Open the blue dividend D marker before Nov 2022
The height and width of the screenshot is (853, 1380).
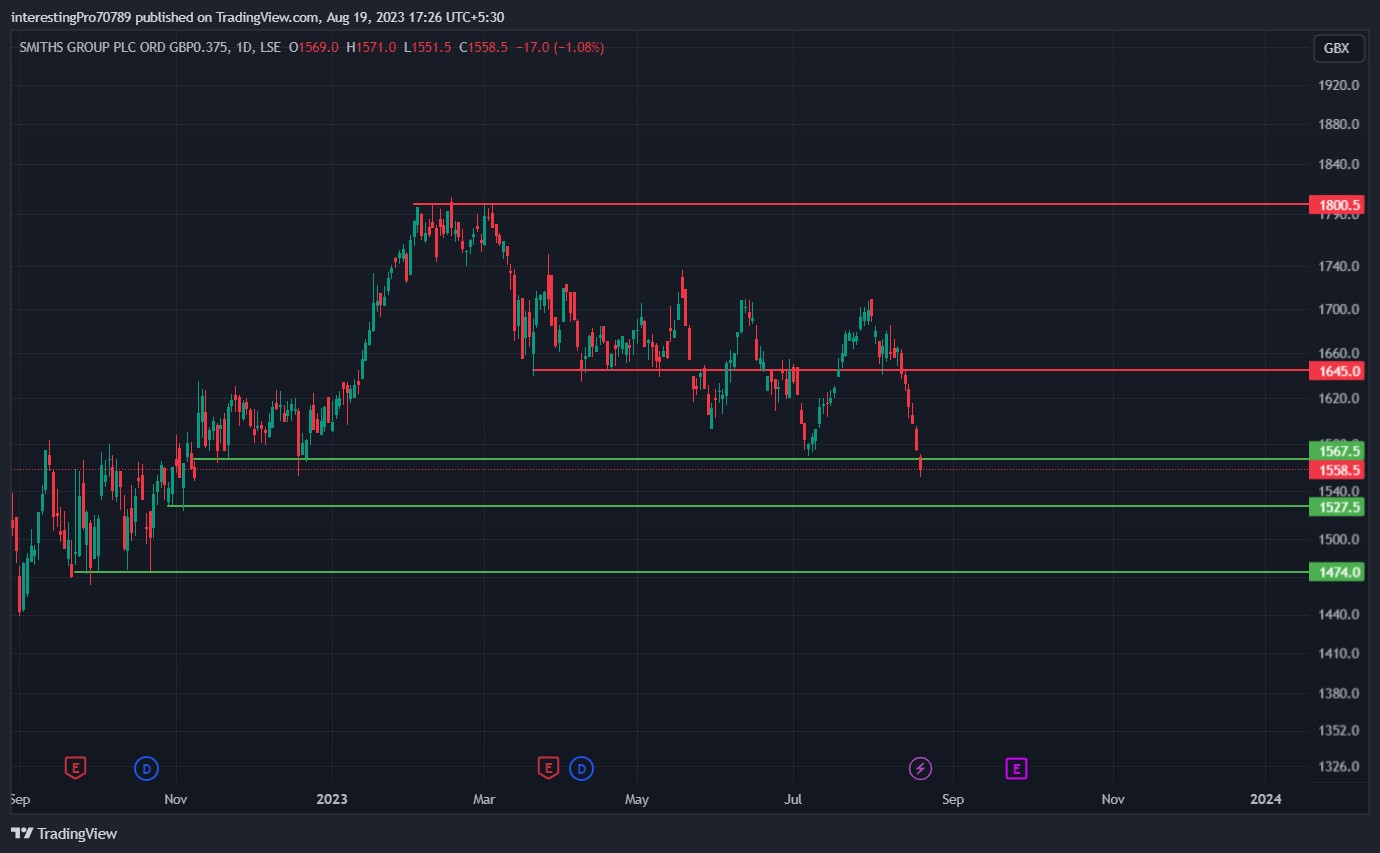(x=147, y=768)
